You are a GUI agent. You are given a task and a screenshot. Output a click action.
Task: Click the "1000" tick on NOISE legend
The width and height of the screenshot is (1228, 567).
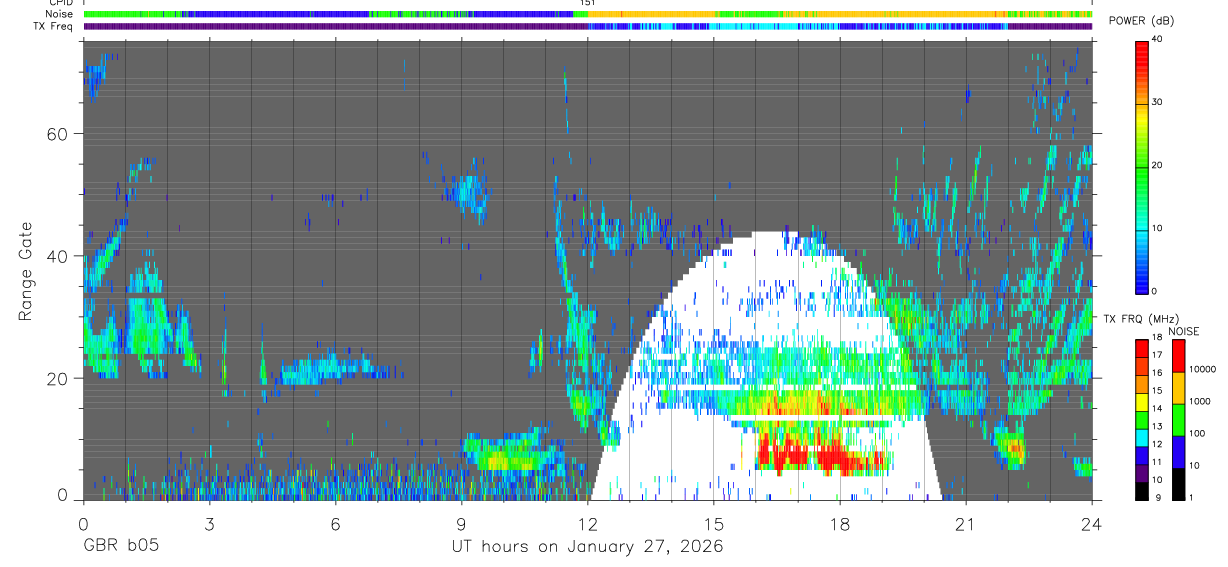(x=1200, y=401)
